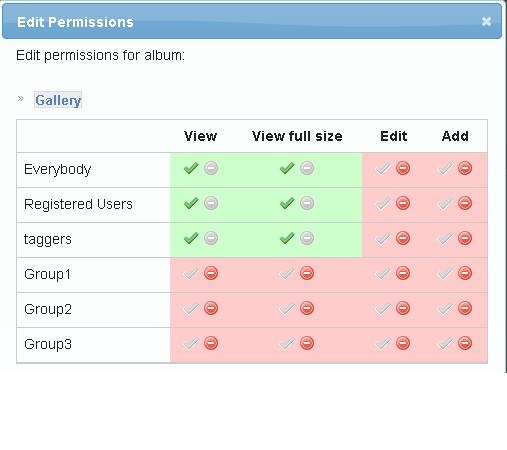Deny Add for Group2

[x=465, y=308]
